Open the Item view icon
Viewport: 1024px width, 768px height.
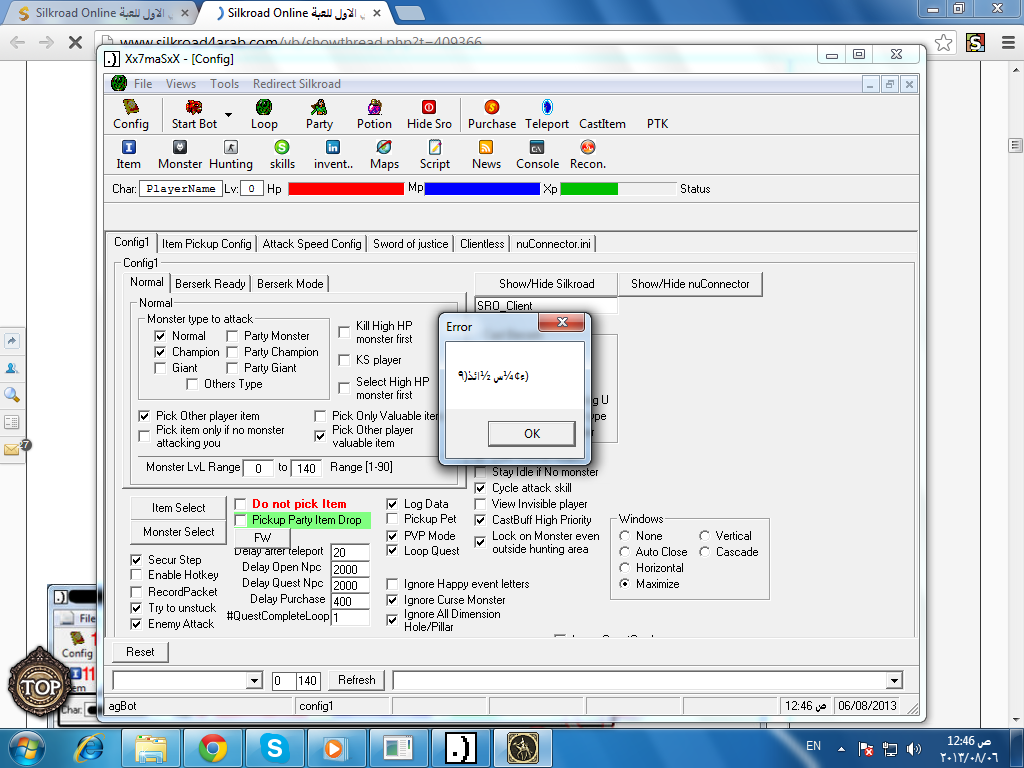(129, 155)
